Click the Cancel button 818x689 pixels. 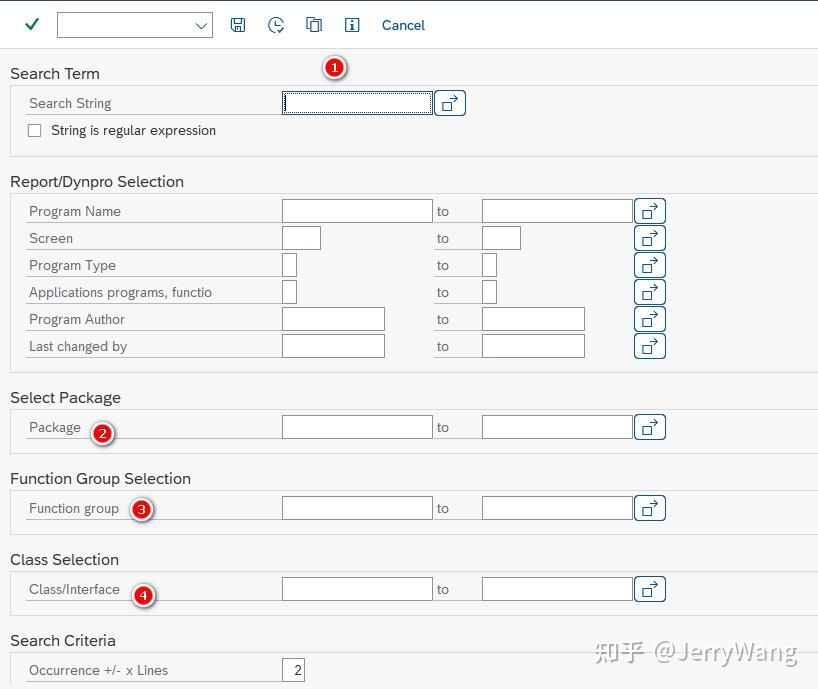click(403, 24)
